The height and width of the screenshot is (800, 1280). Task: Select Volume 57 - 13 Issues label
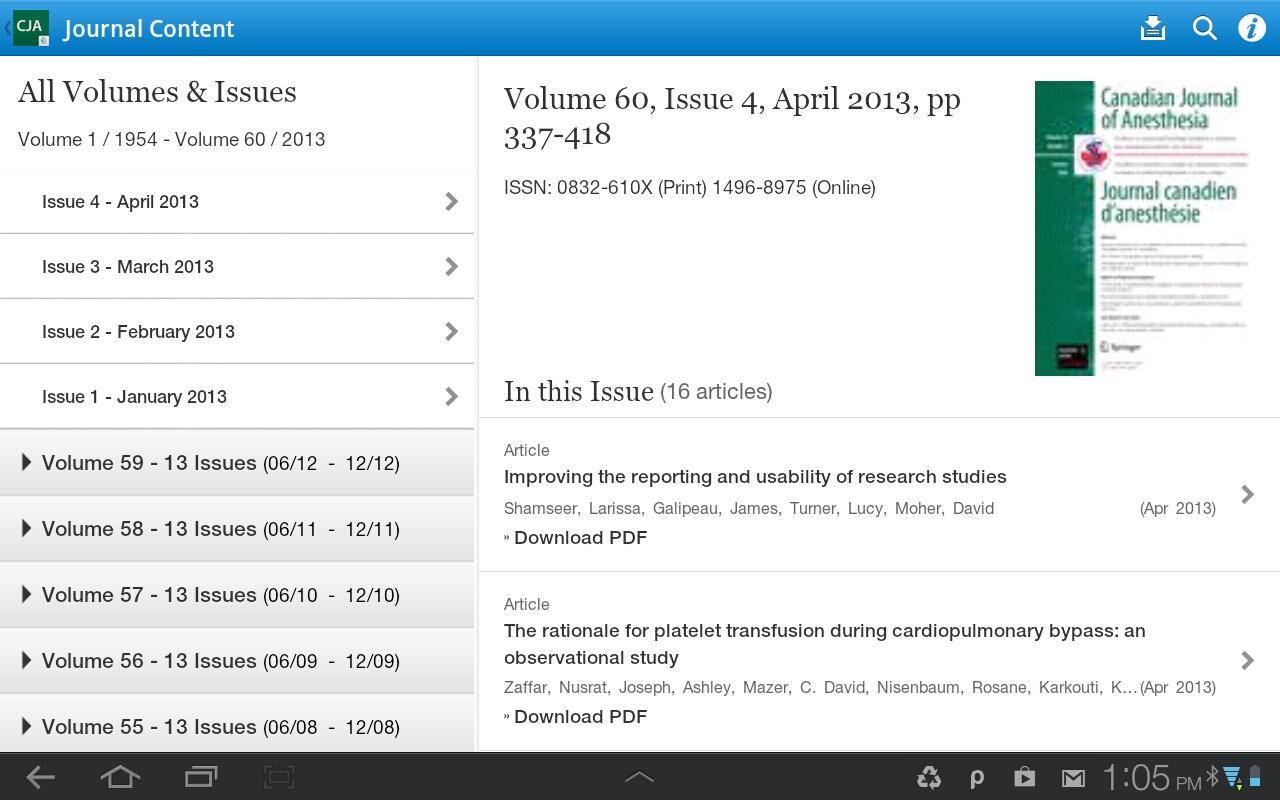[x=149, y=595]
